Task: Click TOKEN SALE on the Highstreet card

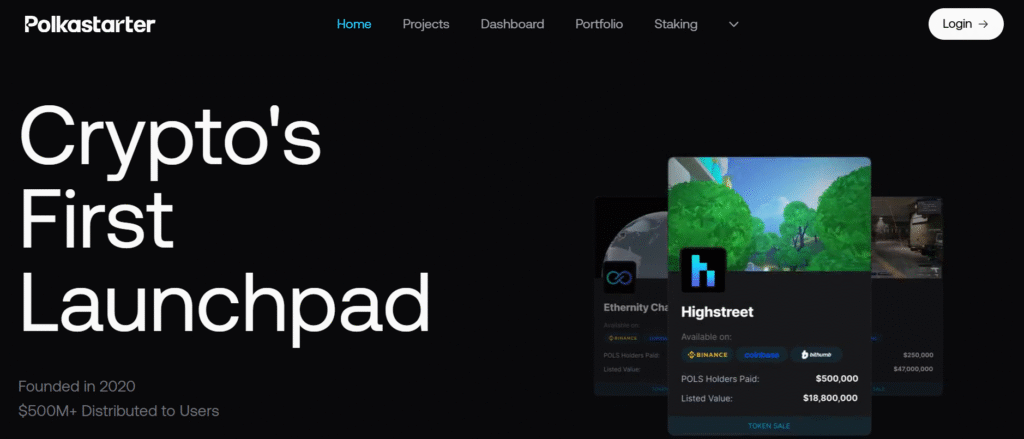Action: pos(769,426)
